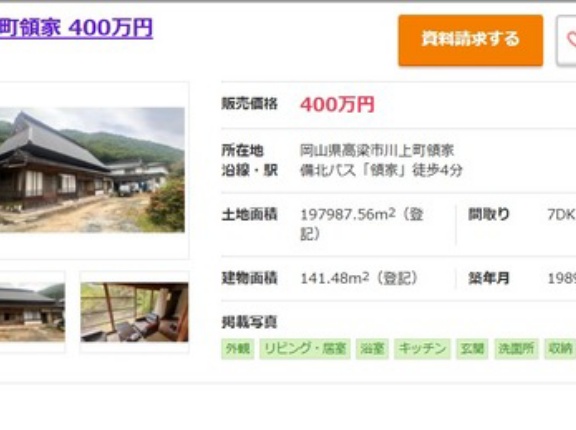Click the 備北バス「領家」徒歩4分 station text
Screen dimensions: 576x430
click(381, 170)
